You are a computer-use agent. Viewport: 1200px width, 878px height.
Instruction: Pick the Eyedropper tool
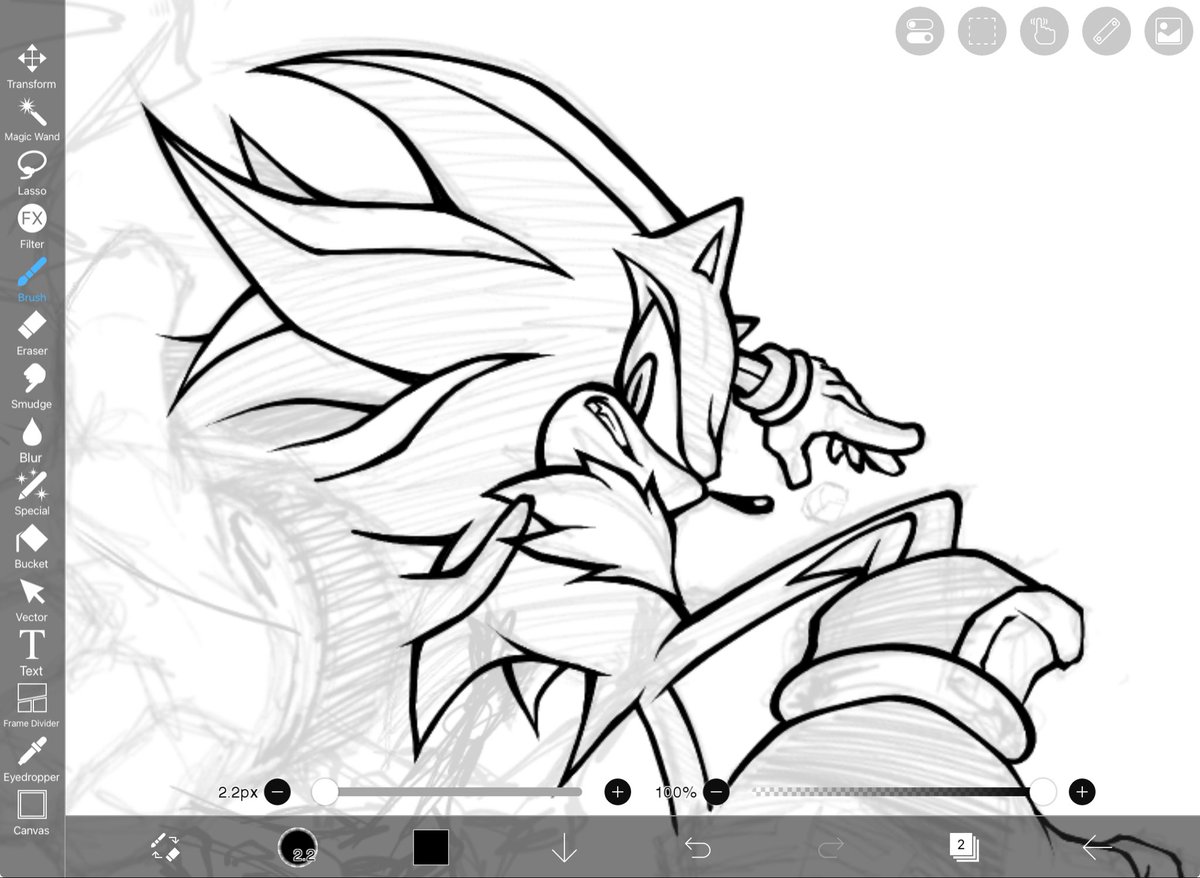32,760
